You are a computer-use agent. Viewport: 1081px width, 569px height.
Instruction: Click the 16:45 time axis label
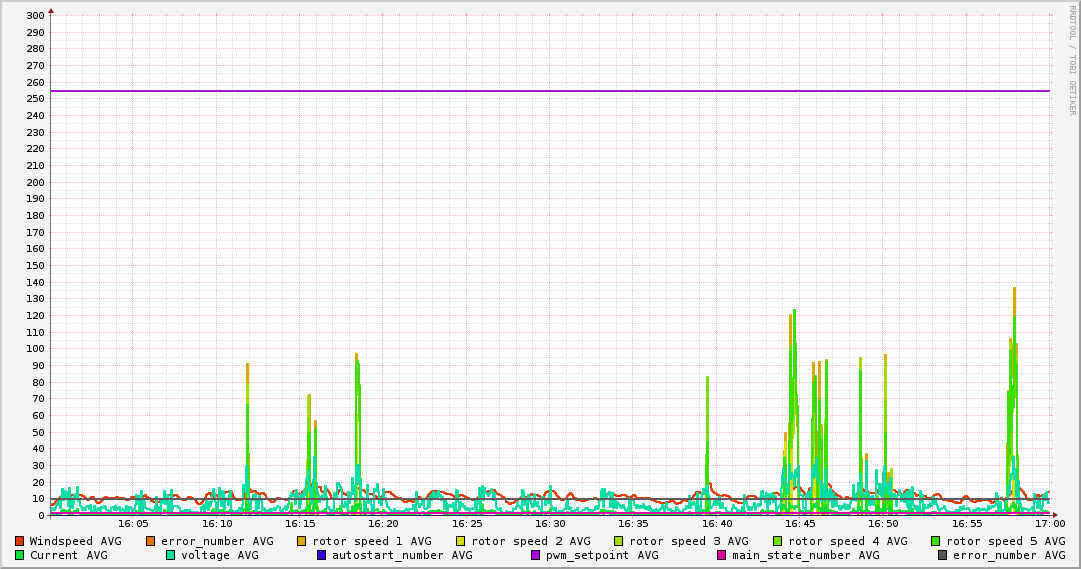(x=800, y=523)
